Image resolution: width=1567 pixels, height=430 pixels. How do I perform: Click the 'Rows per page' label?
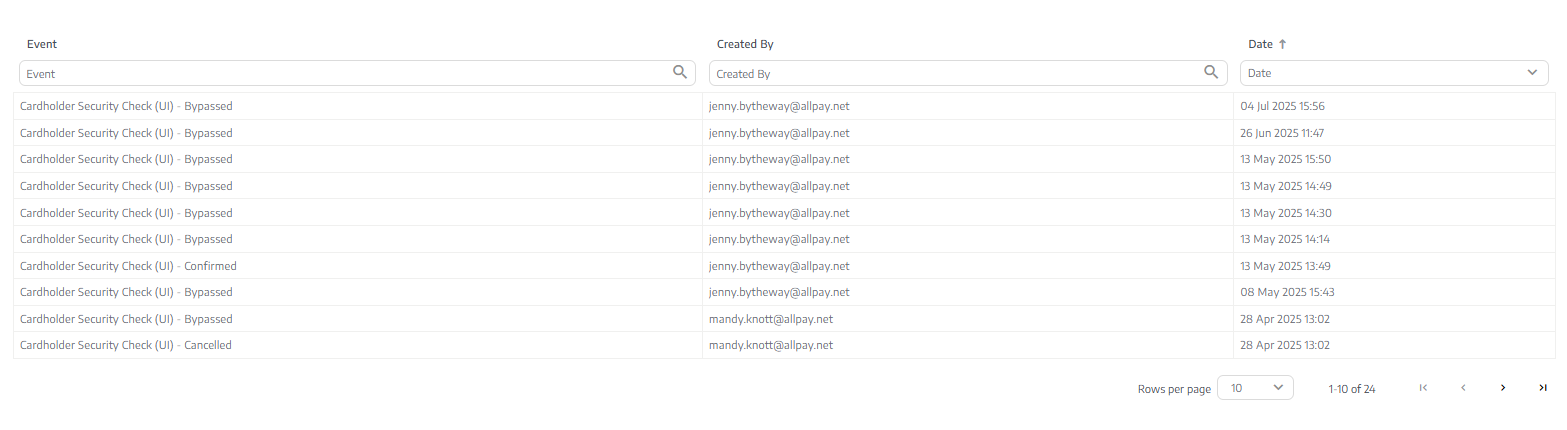click(x=1174, y=389)
